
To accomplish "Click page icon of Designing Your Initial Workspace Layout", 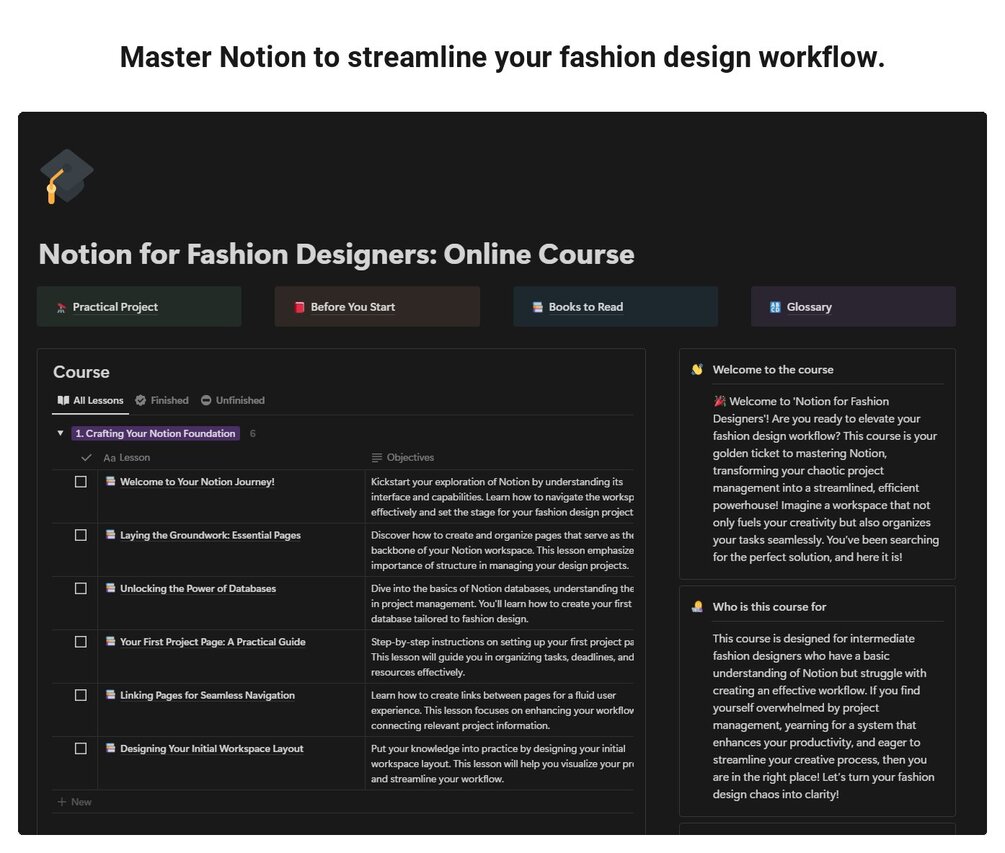I will [111, 747].
